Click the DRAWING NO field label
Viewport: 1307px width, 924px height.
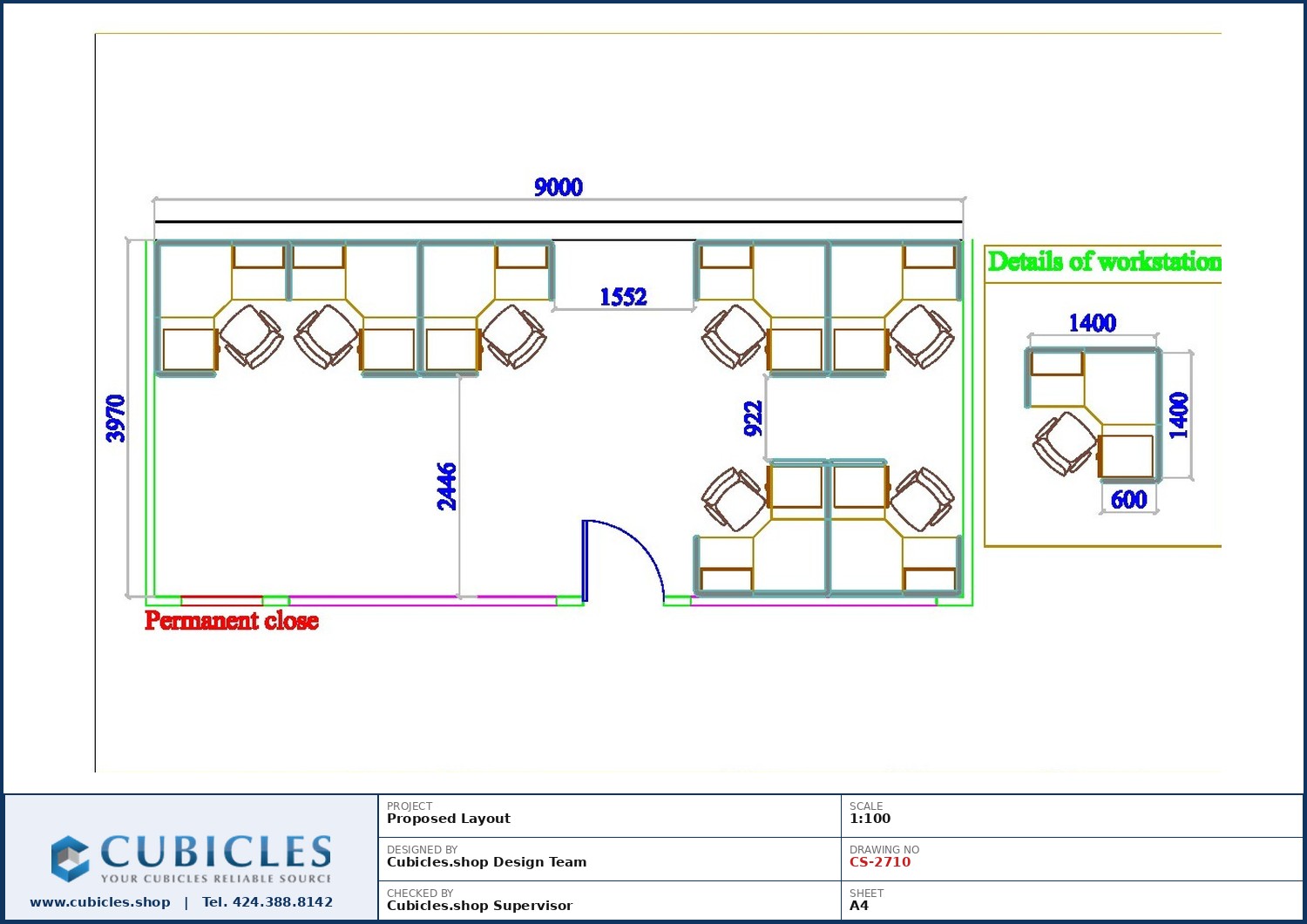pyautogui.click(x=884, y=850)
